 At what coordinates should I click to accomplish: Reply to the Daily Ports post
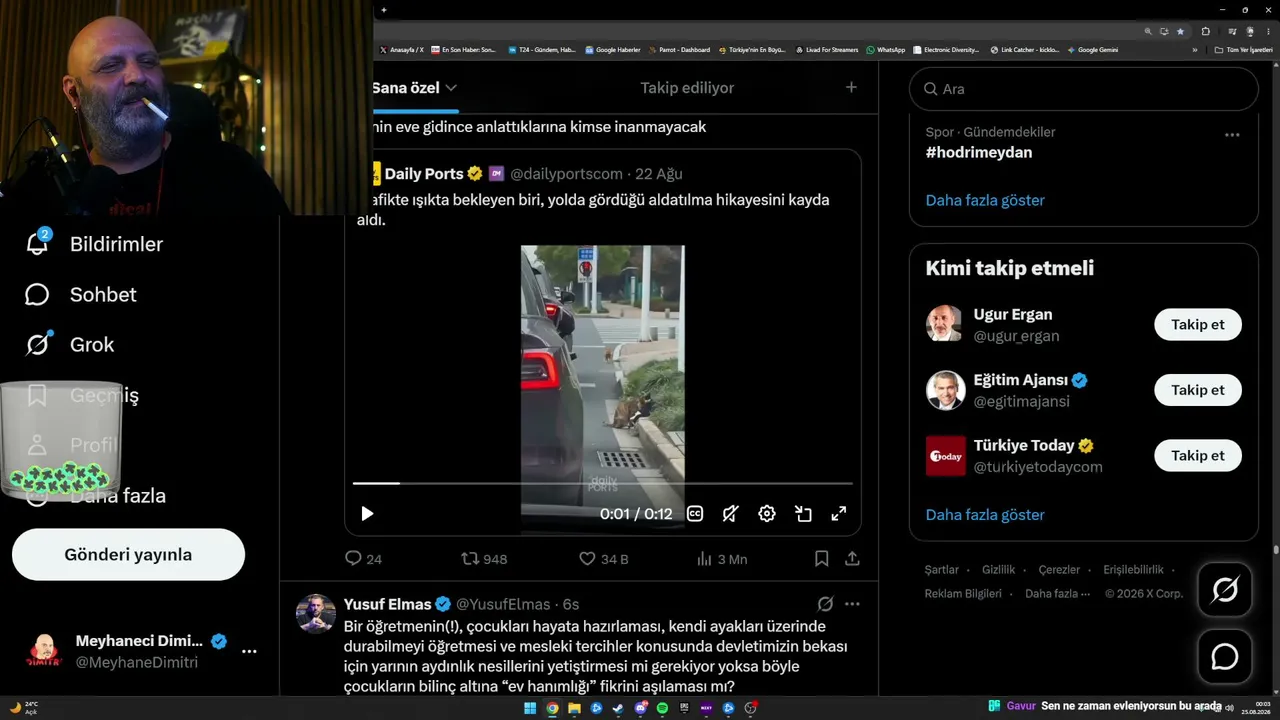tap(363, 559)
